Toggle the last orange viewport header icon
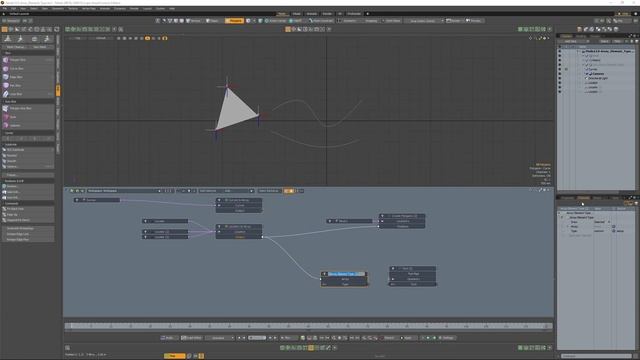The height and width of the screenshot is (360, 640). coord(165,38)
